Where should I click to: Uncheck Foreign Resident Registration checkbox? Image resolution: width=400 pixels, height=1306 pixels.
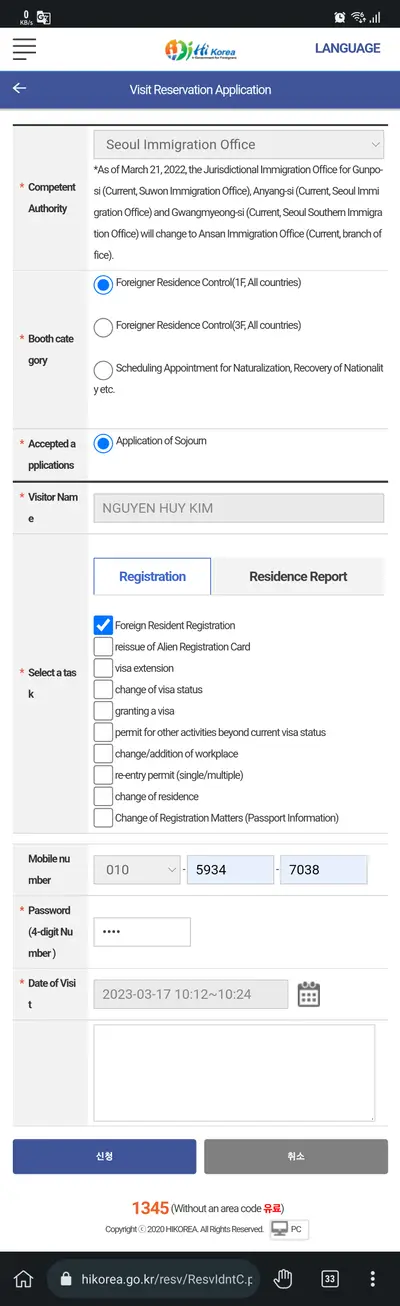[x=103, y=625]
